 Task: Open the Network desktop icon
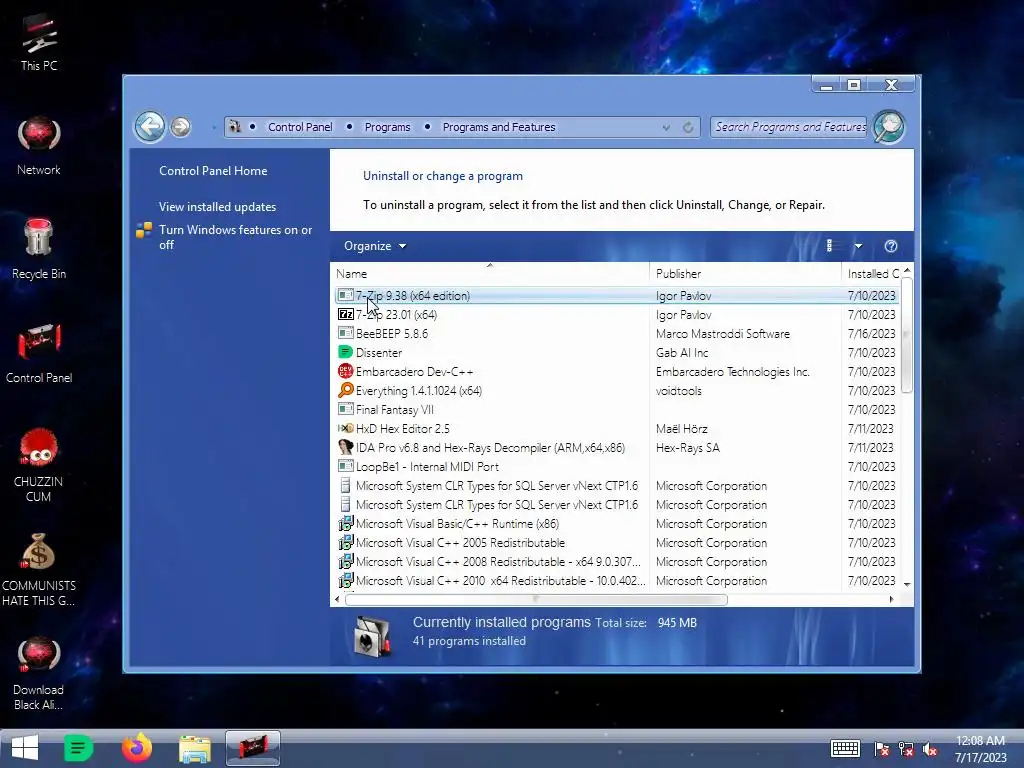point(39,145)
